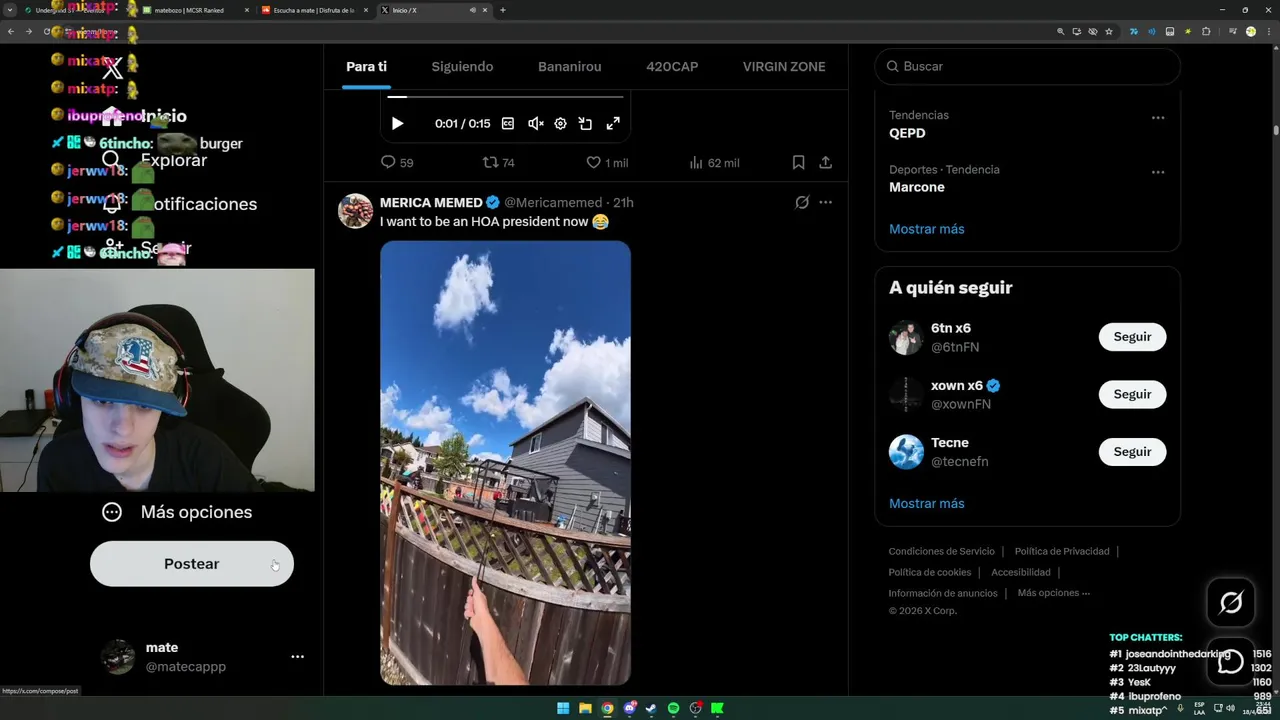1280x720 pixels.
Task: Play the video at 0:01 / 0:15
Action: click(397, 123)
